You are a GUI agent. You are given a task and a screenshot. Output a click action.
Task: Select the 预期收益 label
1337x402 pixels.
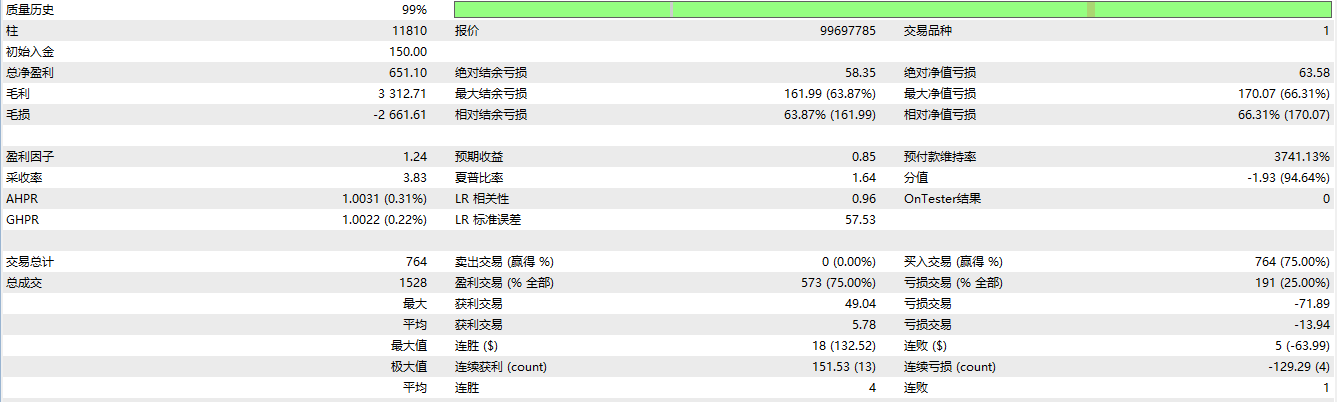479,157
